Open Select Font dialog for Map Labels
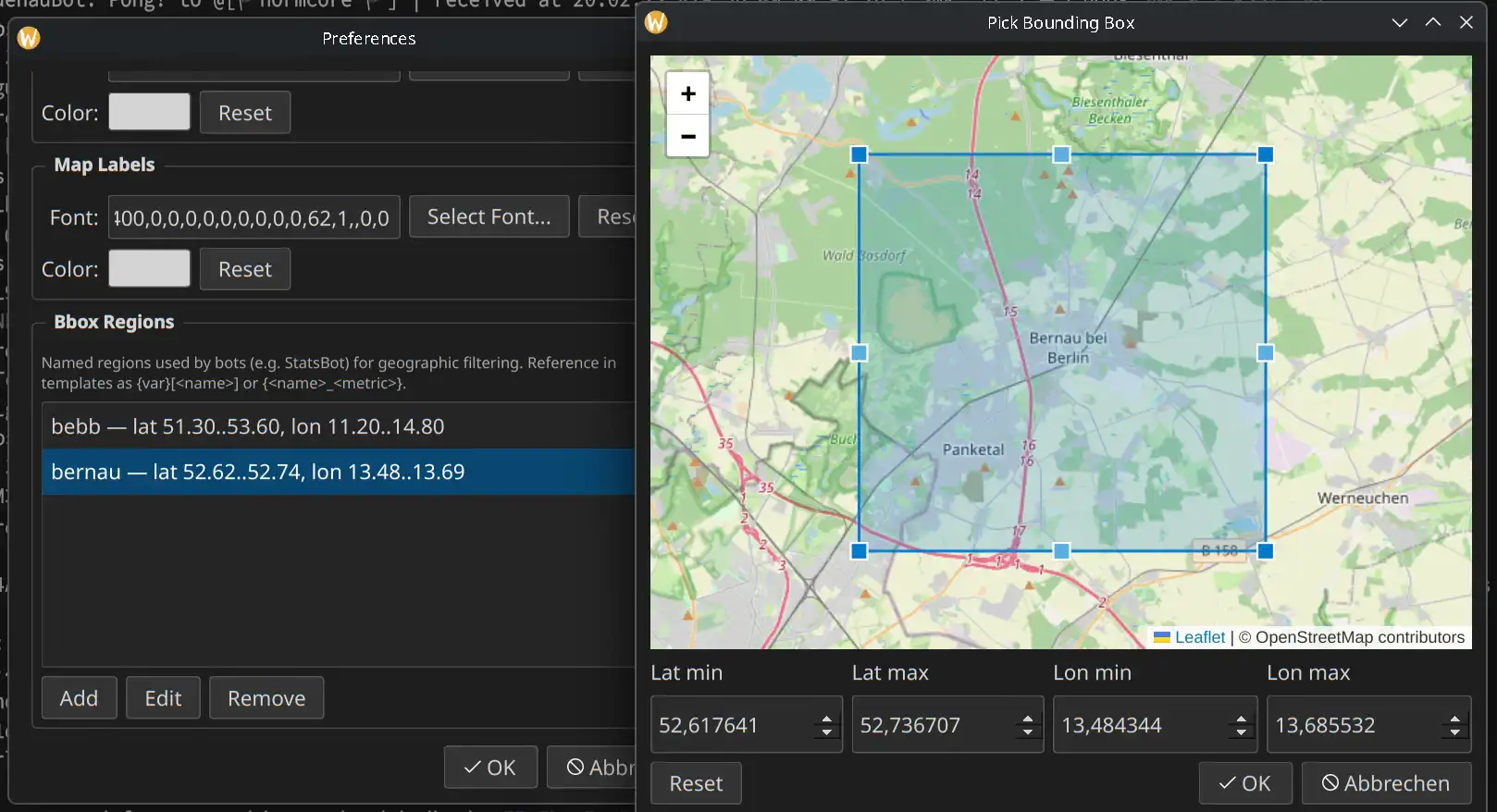This screenshot has width=1497, height=812. point(489,216)
